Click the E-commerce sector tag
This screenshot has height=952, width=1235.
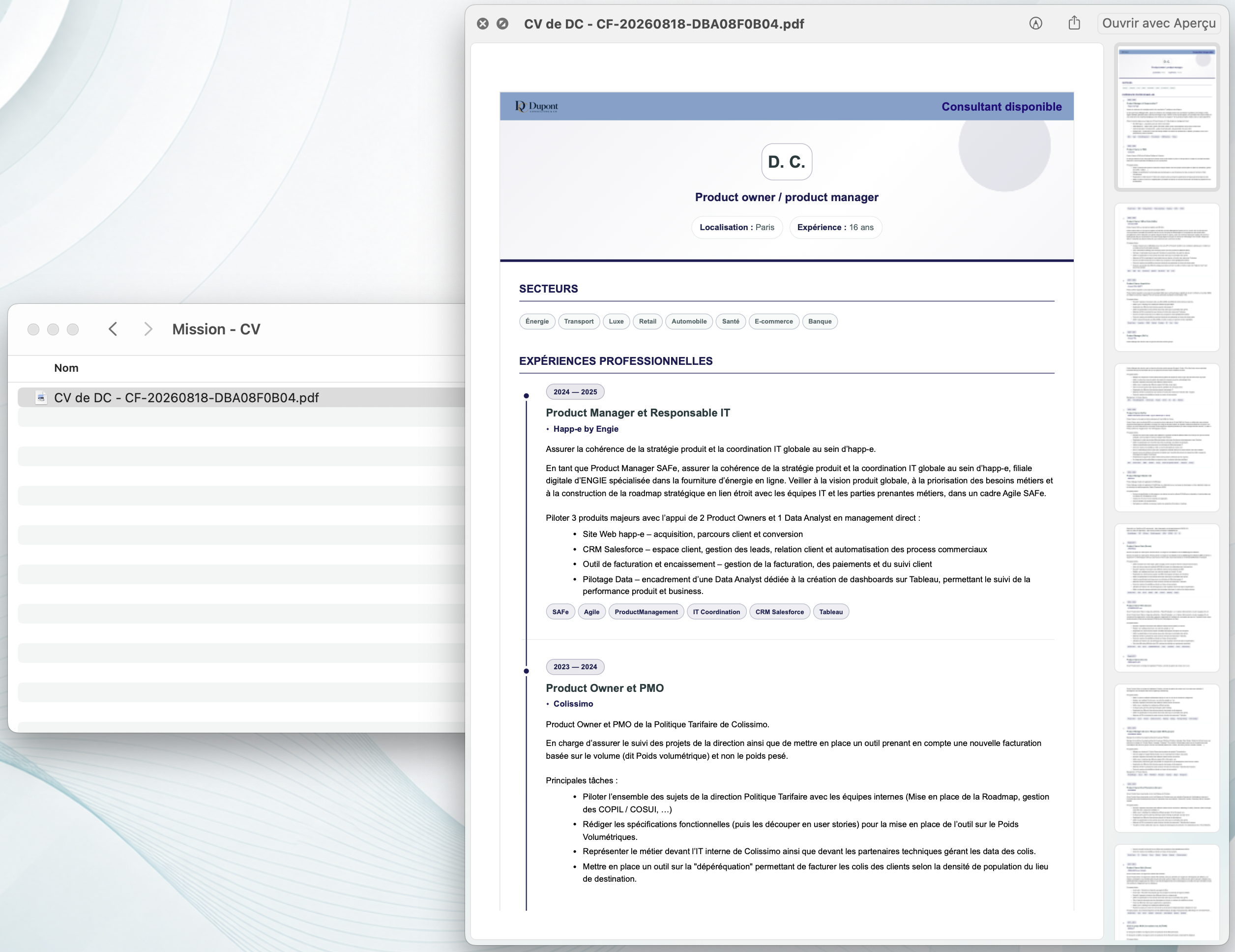click(x=773, y=321)
